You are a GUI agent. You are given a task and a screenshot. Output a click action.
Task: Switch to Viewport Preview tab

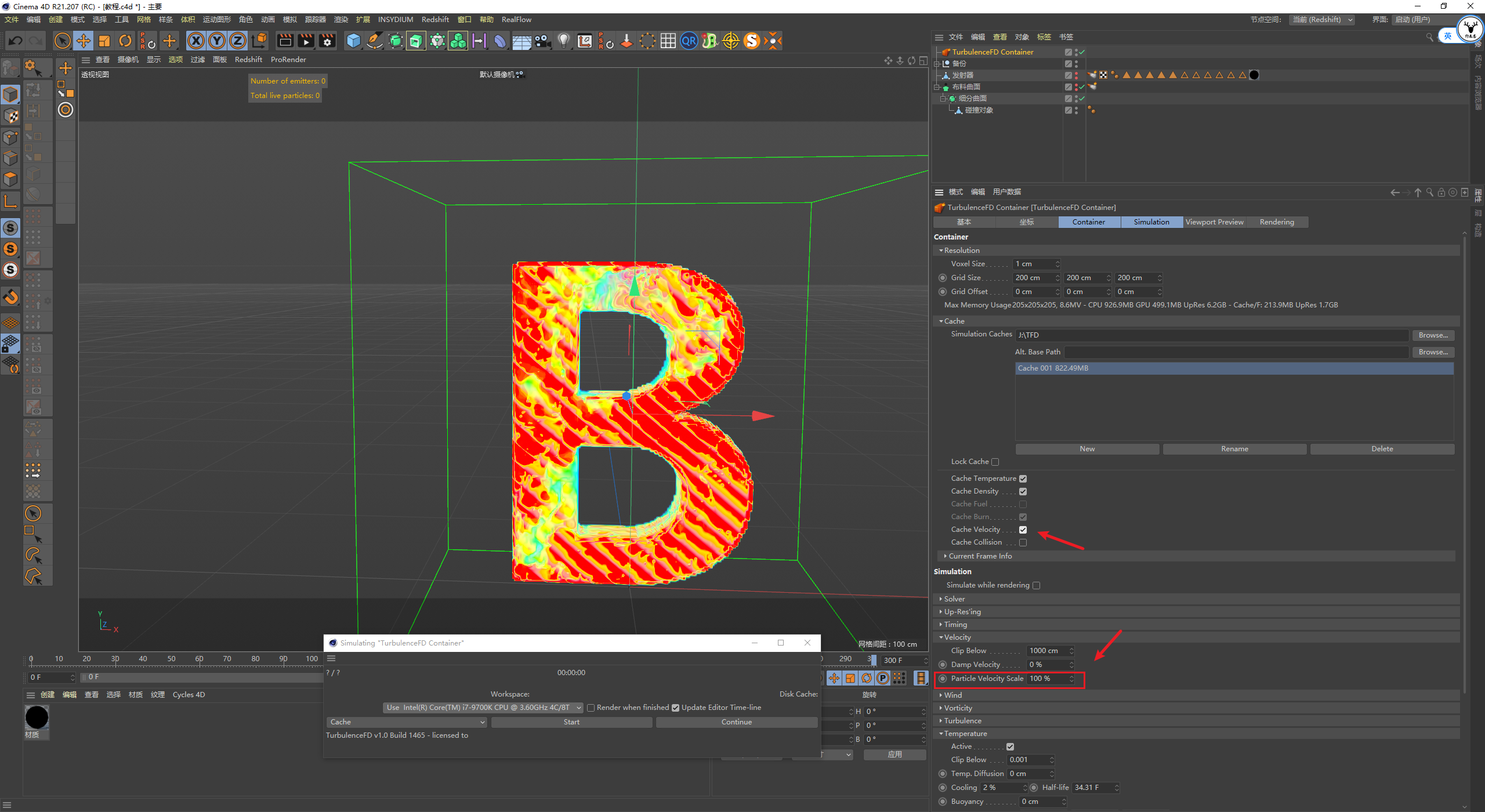(x=1214, y=222)
